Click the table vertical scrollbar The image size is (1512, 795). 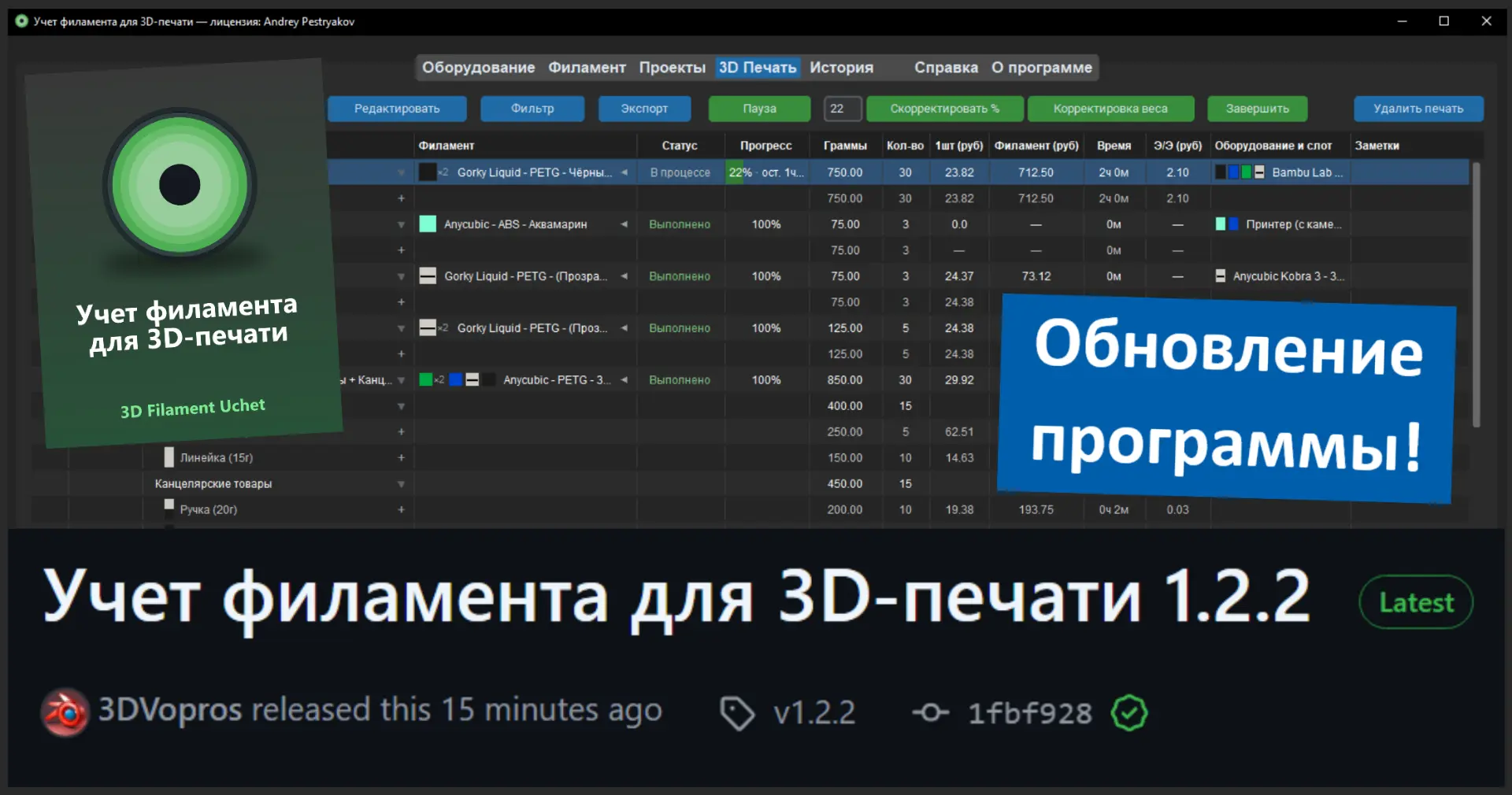point(1476,295)
